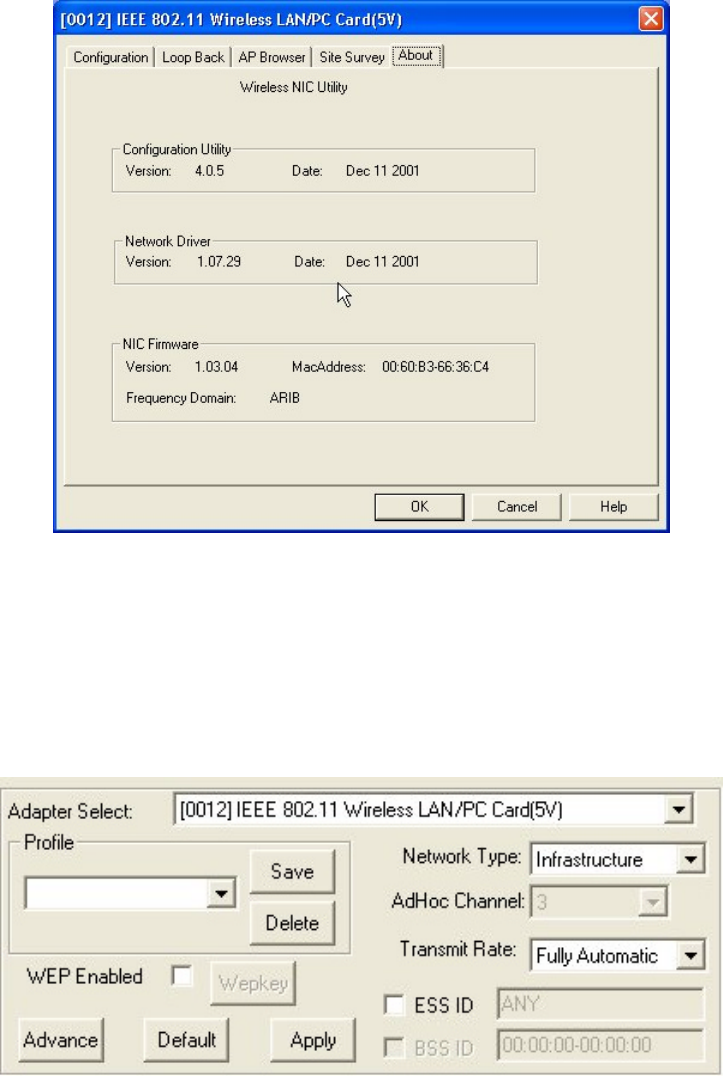
Task: Click the BSS ID address field
Action: point(600,1045)
